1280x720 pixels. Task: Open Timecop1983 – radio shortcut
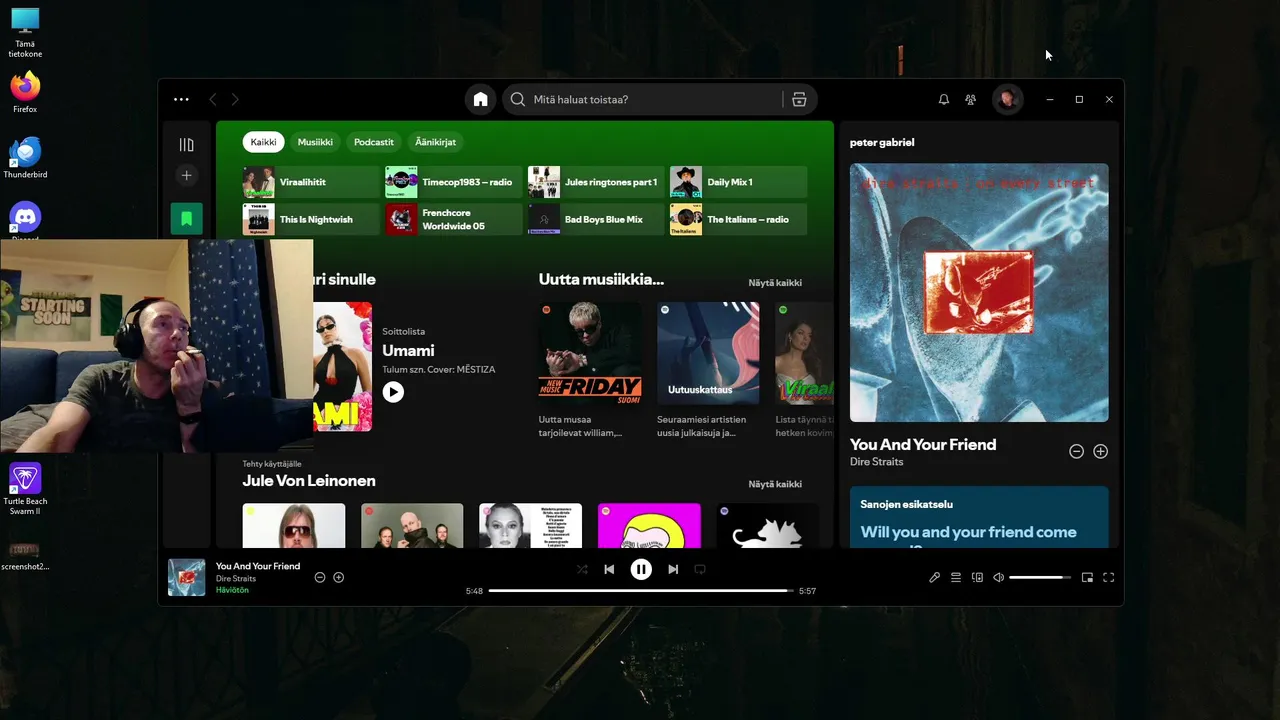tap(453, 182)
